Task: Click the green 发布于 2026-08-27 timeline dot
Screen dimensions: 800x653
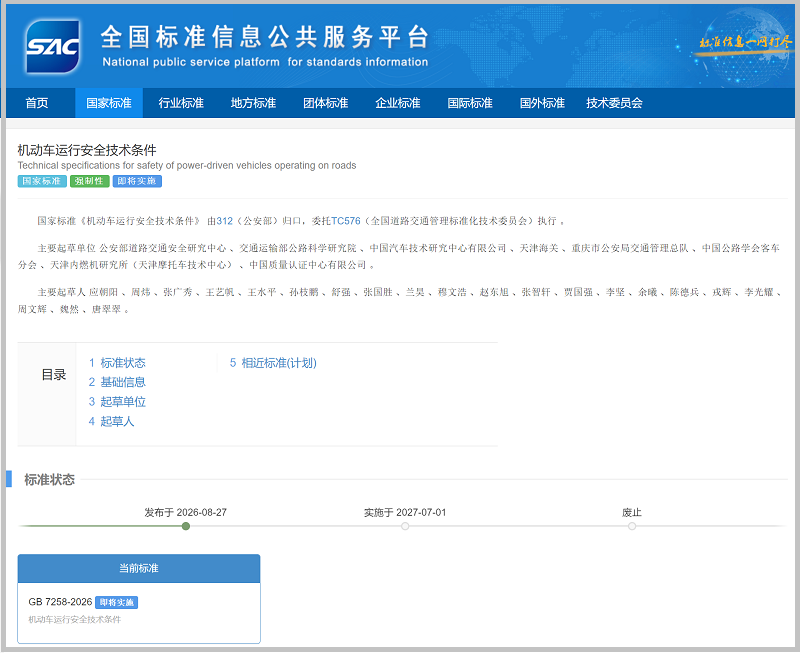Action: [x=186, y=526]
